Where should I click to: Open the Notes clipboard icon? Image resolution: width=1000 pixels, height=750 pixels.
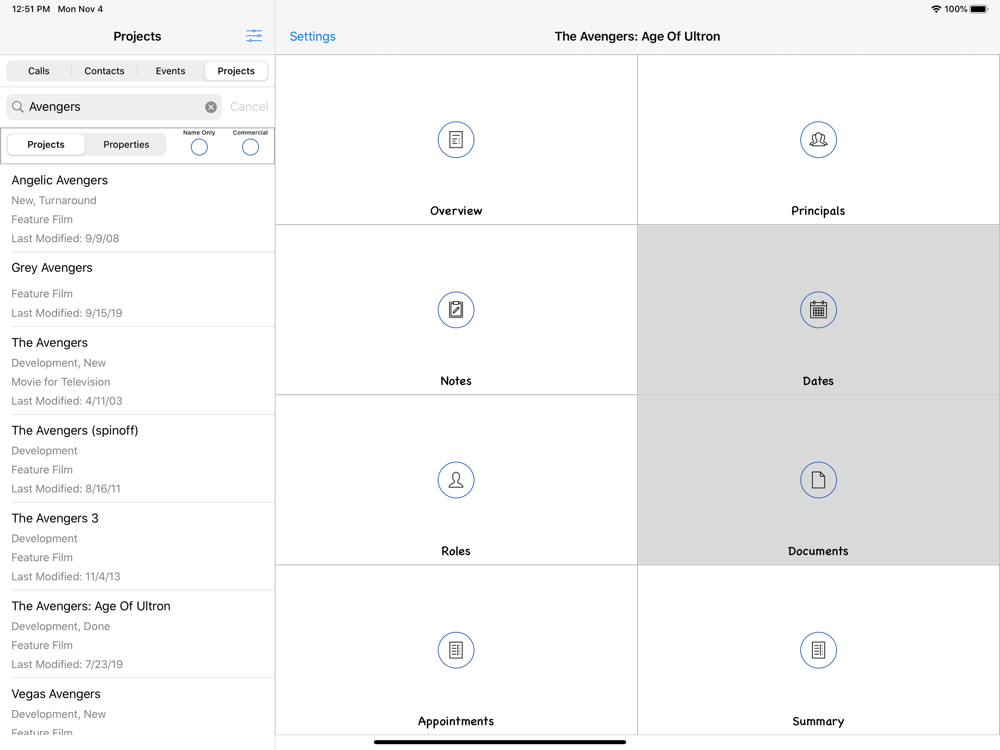pyautogui.click(x=456, y=310)
